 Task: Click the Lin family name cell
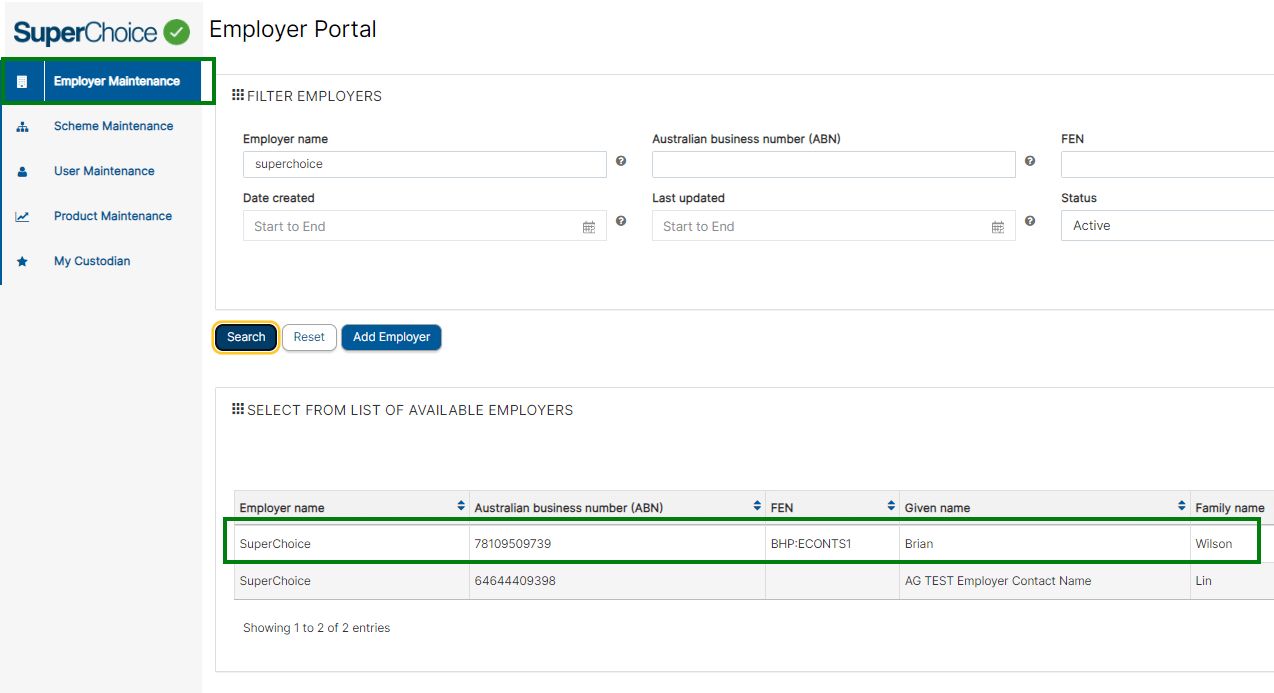(x=1232, y=581)
